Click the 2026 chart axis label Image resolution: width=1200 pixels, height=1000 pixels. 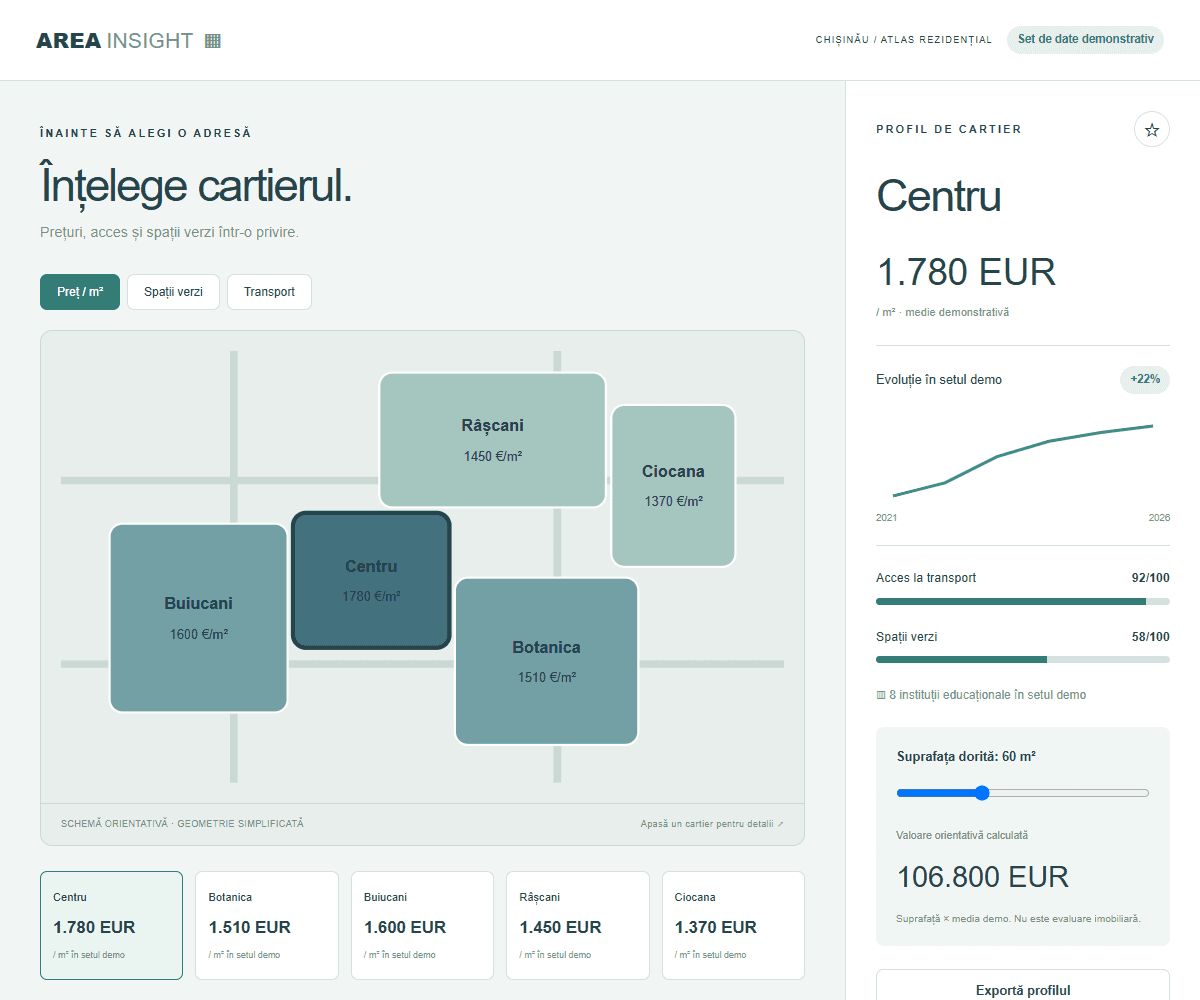(x=1159, y=518)
